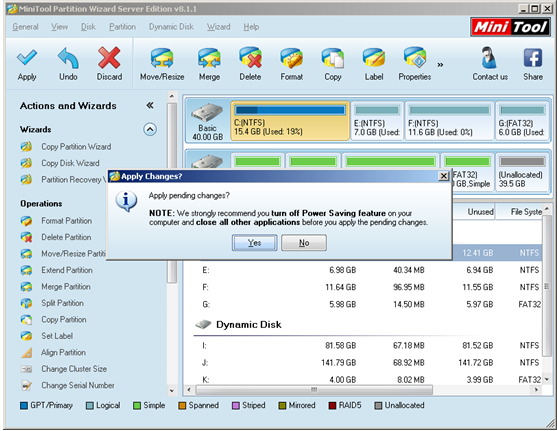This screenshot has height=431, width=557.
Task: Select the G: row in partition list
Action: coord(368,304)
